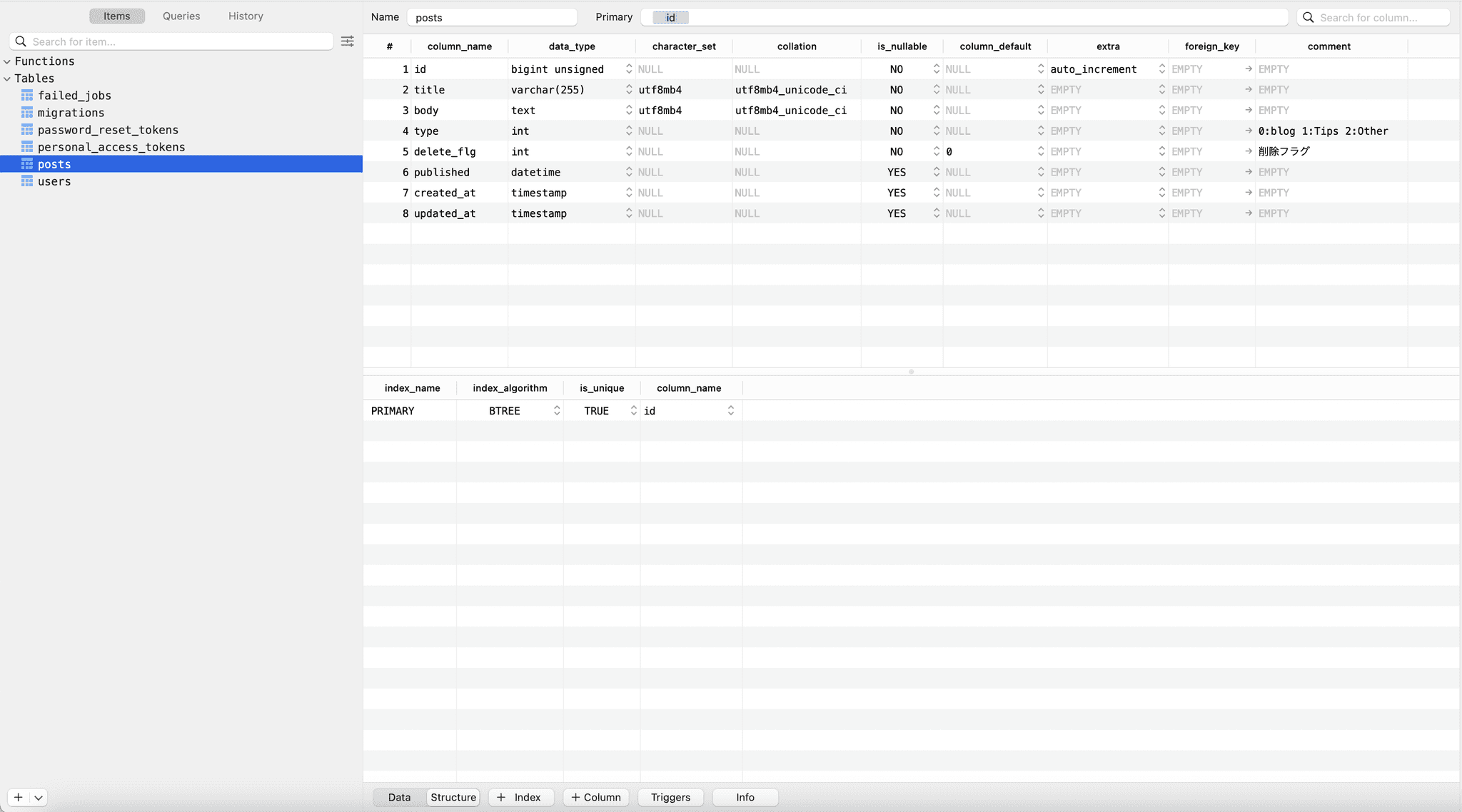
Task: Click the failed_jobs table icon
Action: pyautogui.click(x=26, y=95)
